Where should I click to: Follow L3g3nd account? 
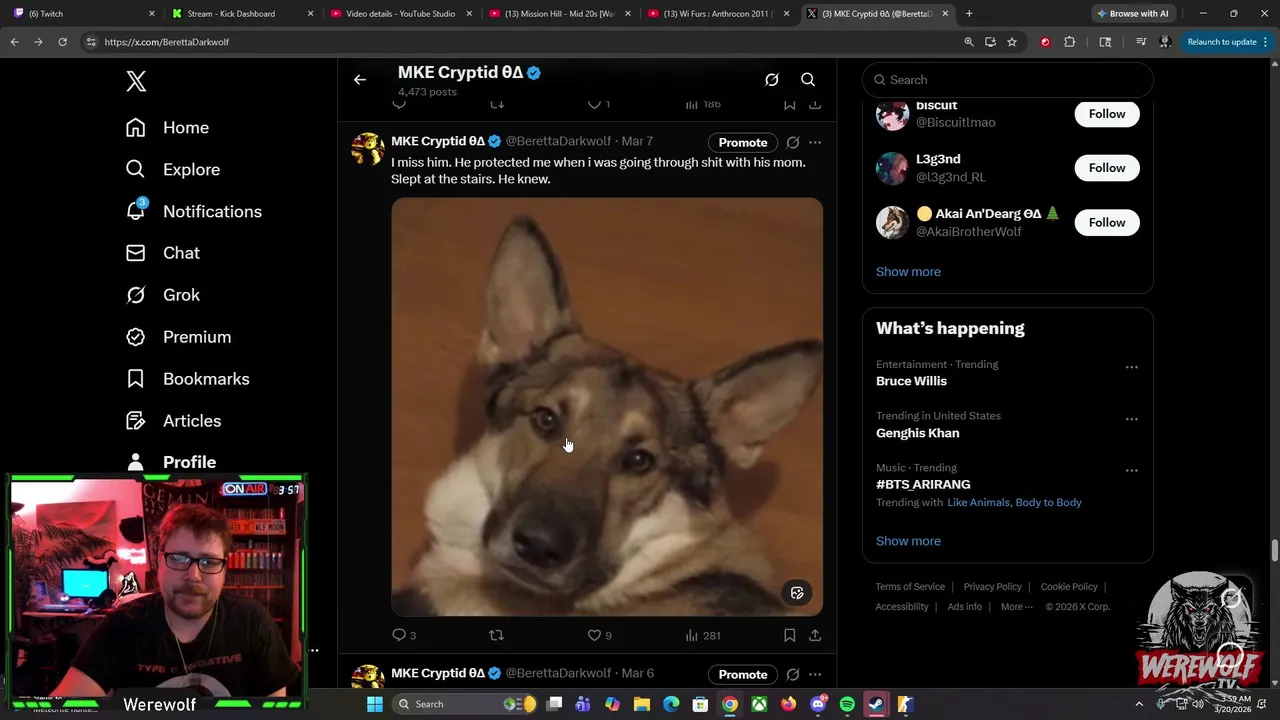click(1107, 168)
